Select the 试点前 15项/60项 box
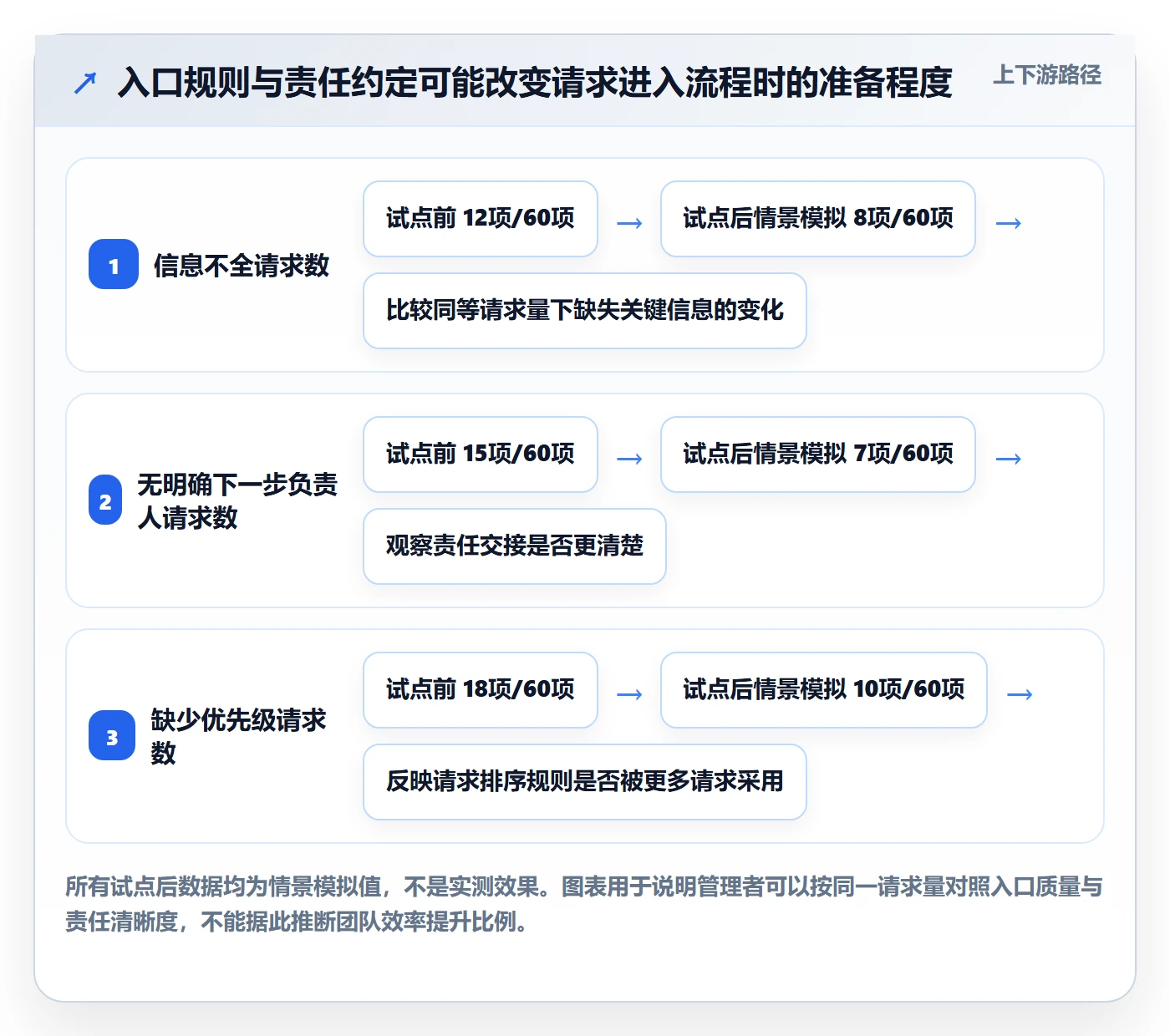 pyautogui.click(x=481, y=455)
